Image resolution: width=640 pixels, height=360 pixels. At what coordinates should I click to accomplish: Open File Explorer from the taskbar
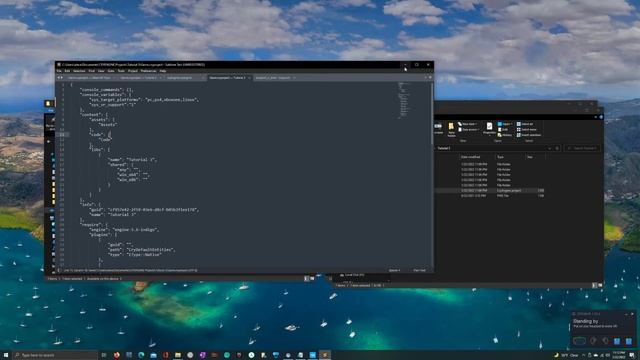178,355
